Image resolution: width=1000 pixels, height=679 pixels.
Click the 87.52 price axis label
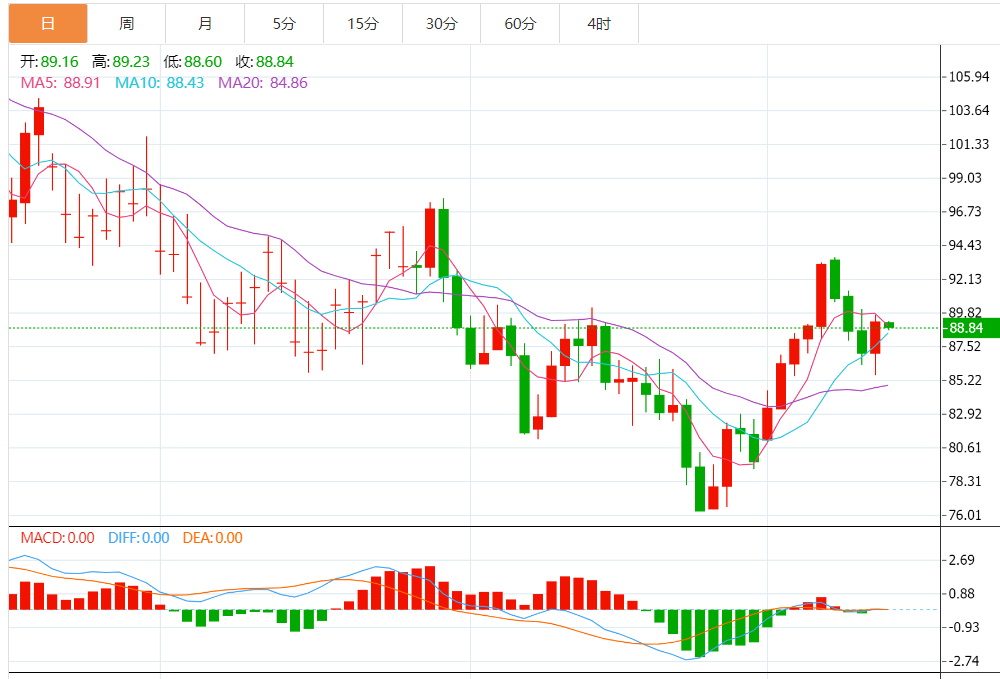(x=965, y=346)
